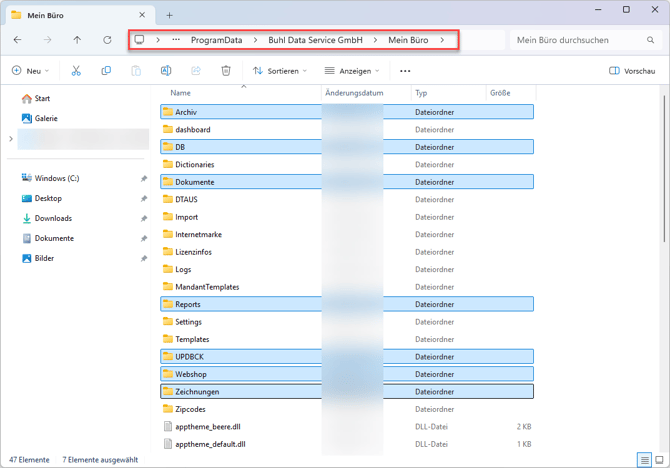Select the DTAUS folder
Viewport: 670px width, 468px height.
coord(347,200)
